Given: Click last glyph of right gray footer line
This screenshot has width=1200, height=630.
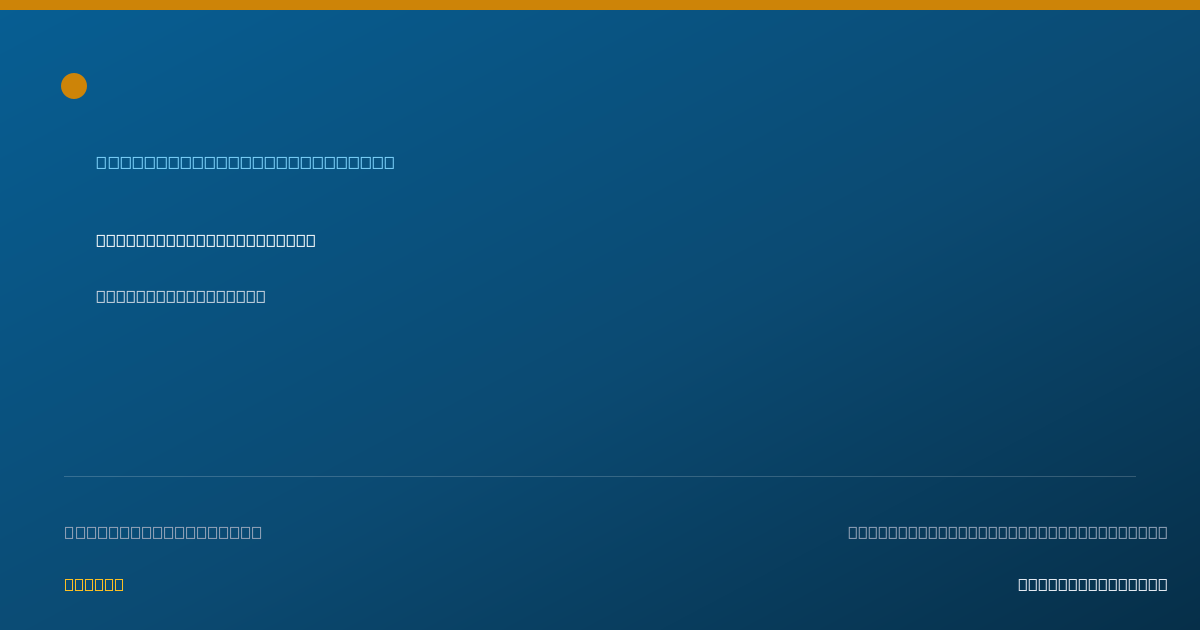Looking at the screenshot, I should pos(1163,532).
